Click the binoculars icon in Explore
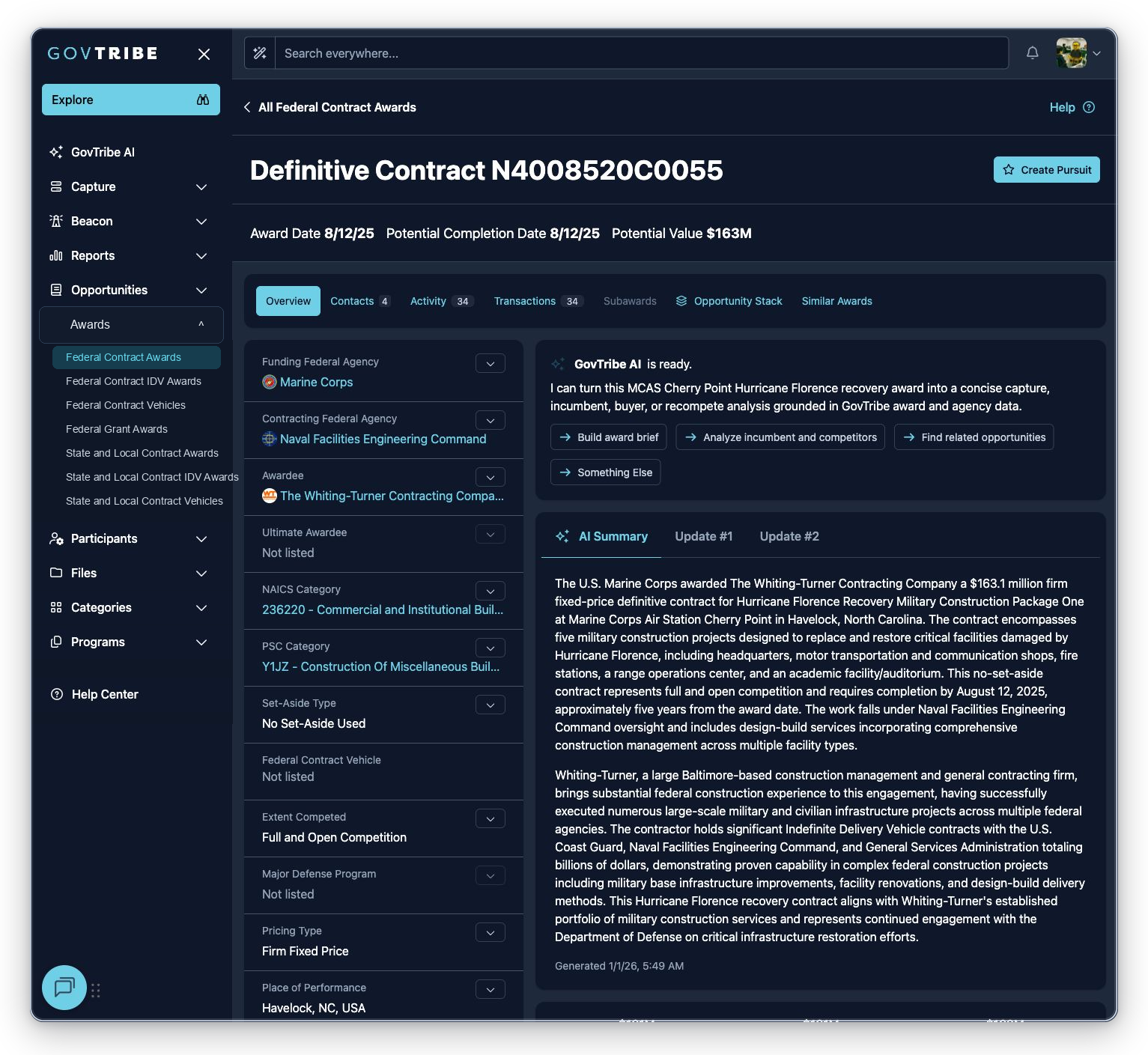 [203, 100]
